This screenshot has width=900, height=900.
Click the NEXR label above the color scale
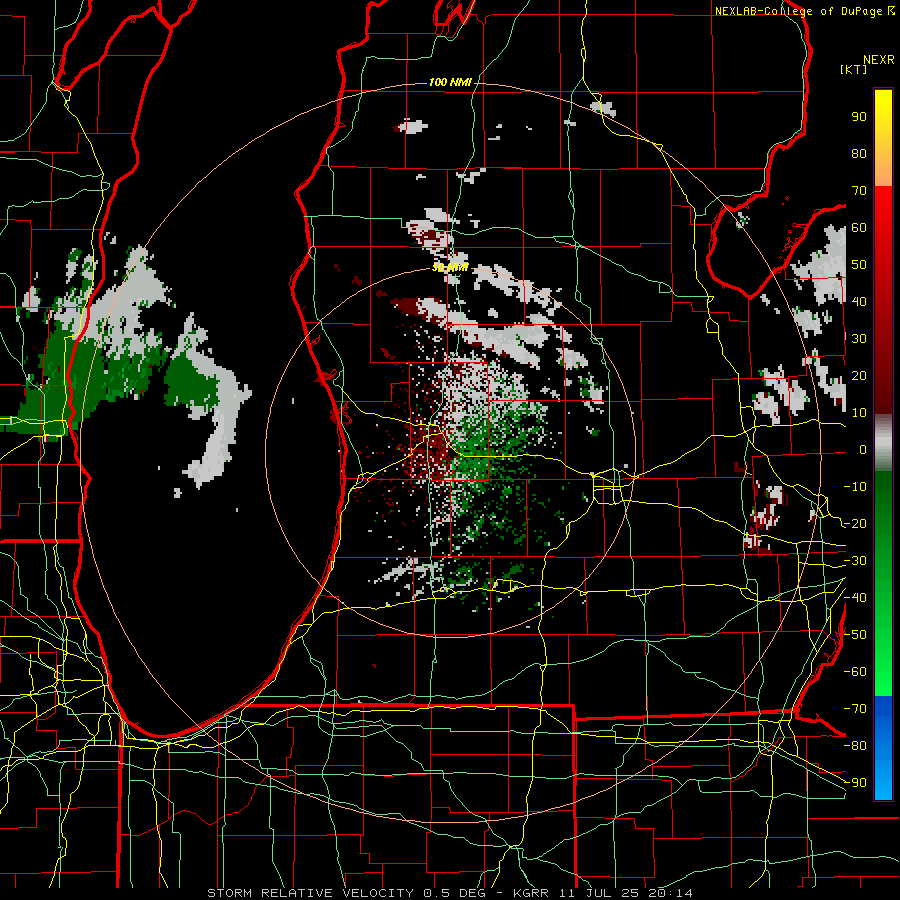click(x=879, y=60)
